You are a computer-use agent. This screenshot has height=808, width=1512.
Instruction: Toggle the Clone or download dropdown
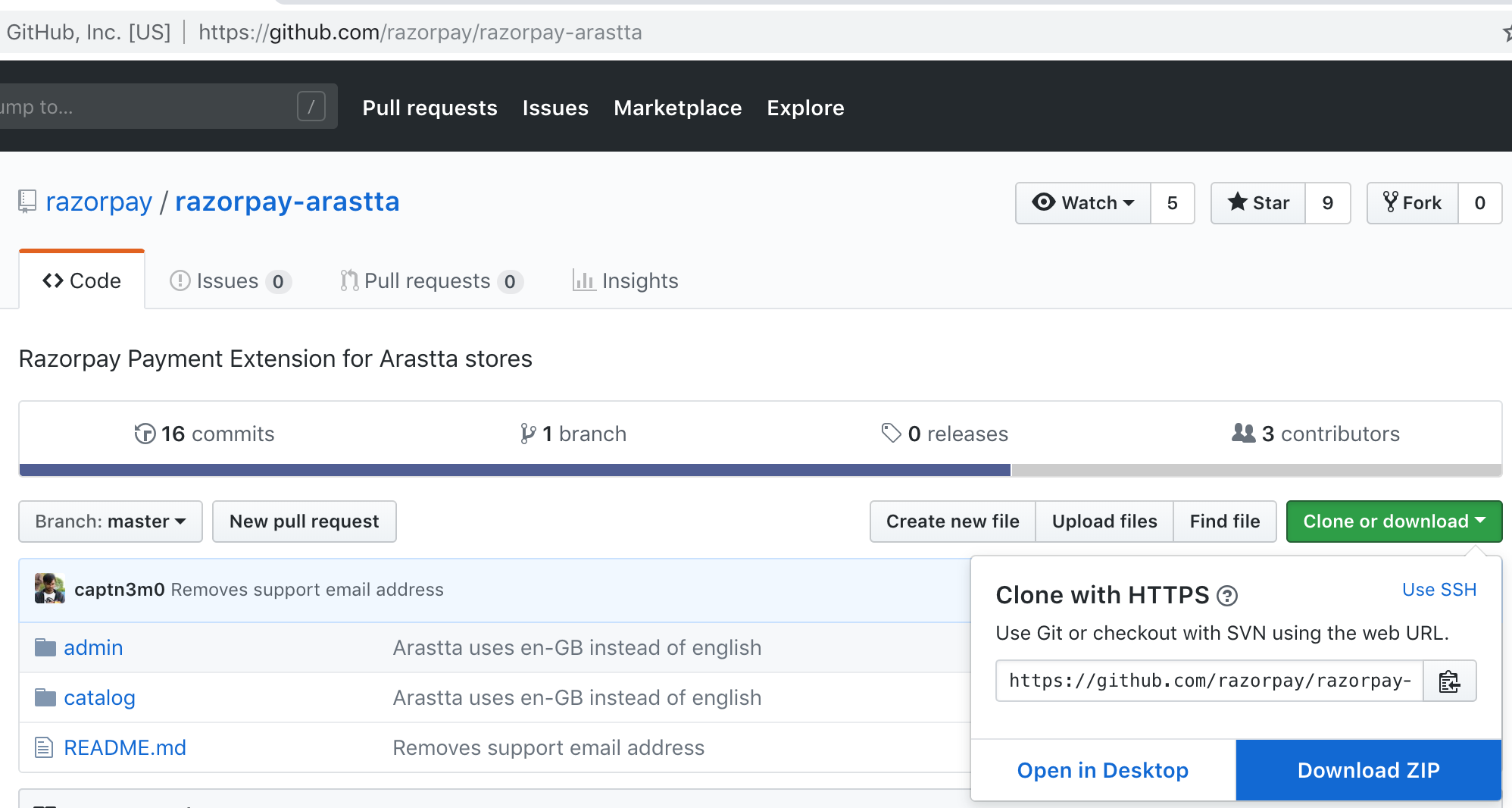(x=1394, y=521)
